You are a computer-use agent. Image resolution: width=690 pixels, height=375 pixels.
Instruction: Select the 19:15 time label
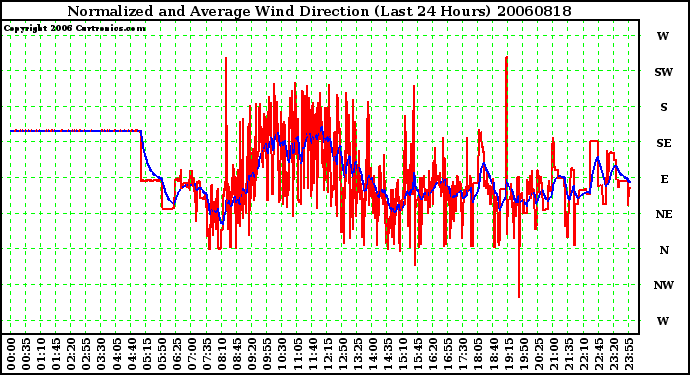508,354
